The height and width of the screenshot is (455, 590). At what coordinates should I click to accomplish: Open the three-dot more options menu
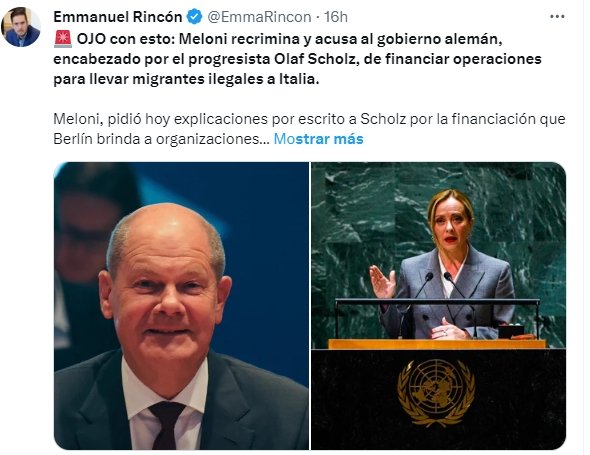coord(557,17)
